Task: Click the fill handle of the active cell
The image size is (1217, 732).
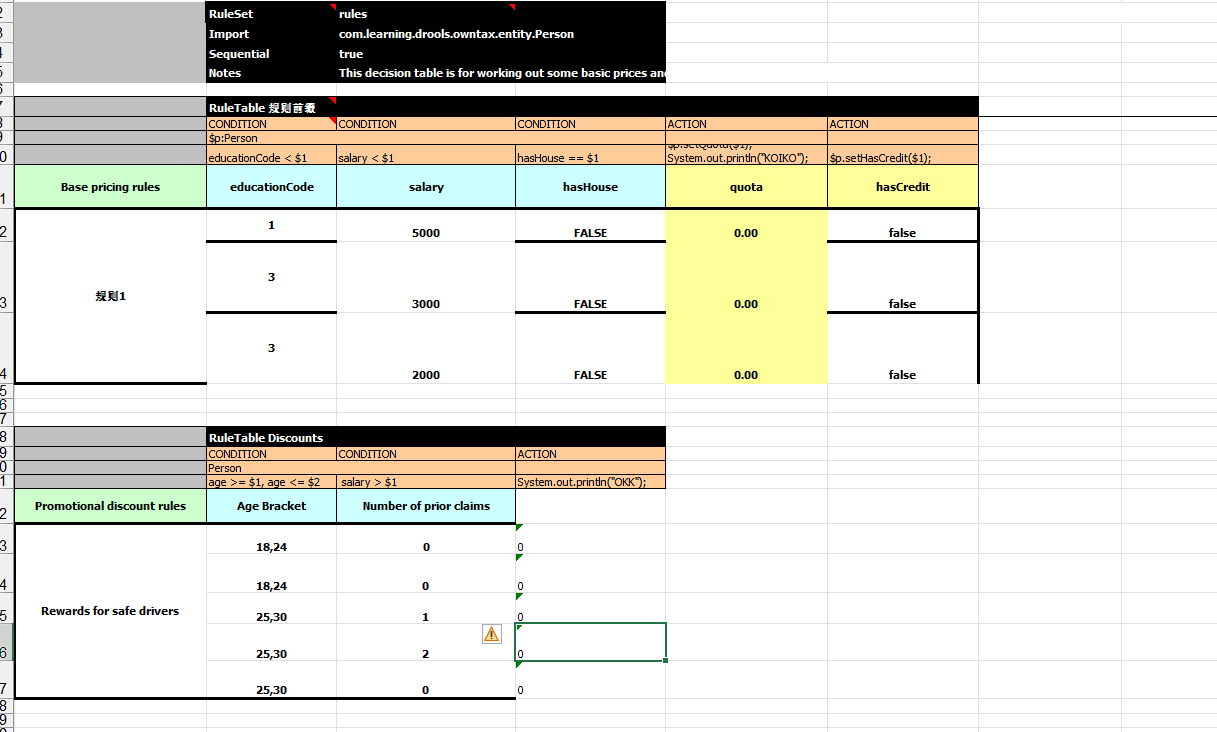Action: [x=665, y=660]
